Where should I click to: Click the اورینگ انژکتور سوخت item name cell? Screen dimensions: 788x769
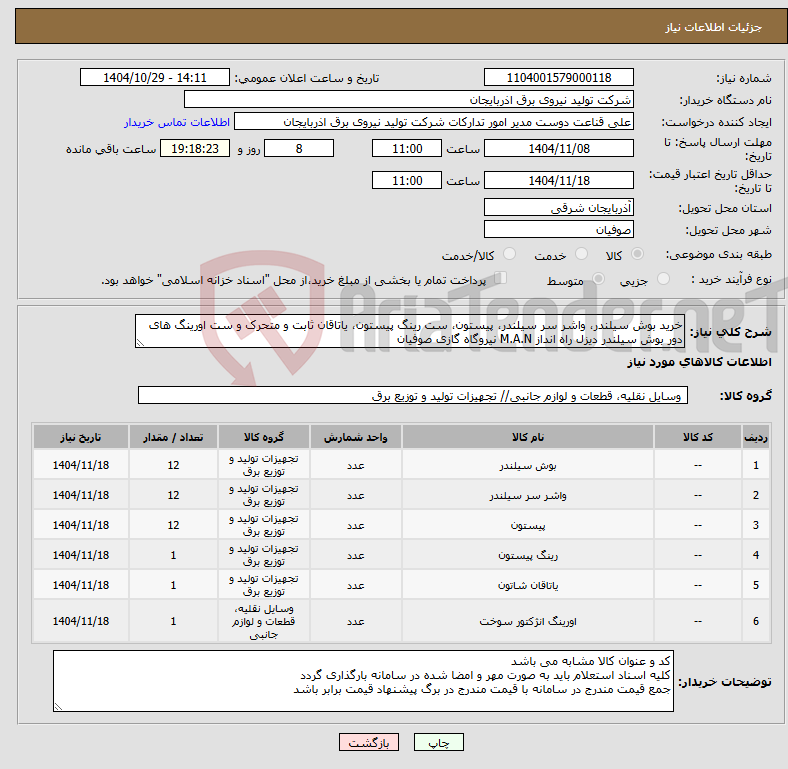click(528, 621)
